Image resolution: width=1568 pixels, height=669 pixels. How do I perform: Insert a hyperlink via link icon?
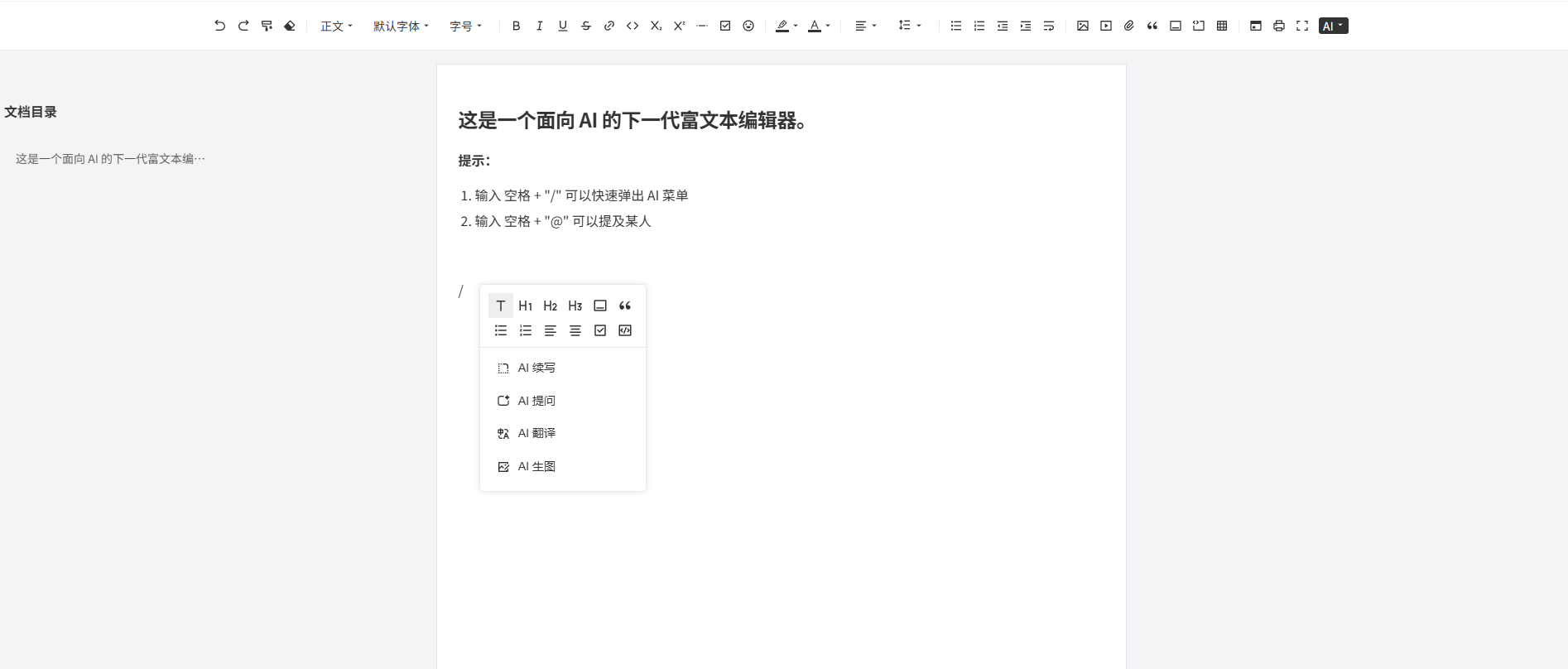609,26
